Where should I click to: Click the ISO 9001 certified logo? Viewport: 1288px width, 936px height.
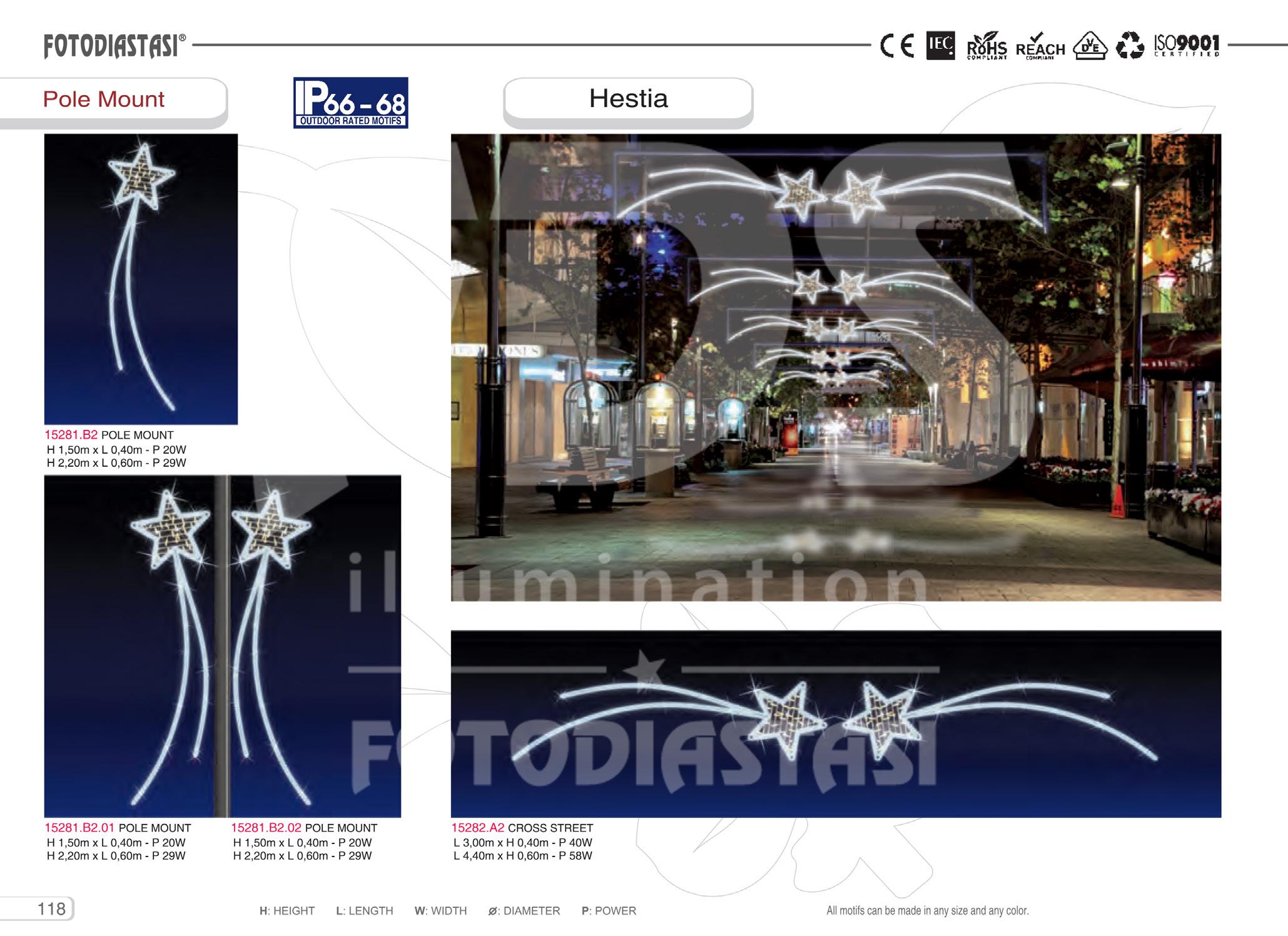click(x=1187, y=45)
